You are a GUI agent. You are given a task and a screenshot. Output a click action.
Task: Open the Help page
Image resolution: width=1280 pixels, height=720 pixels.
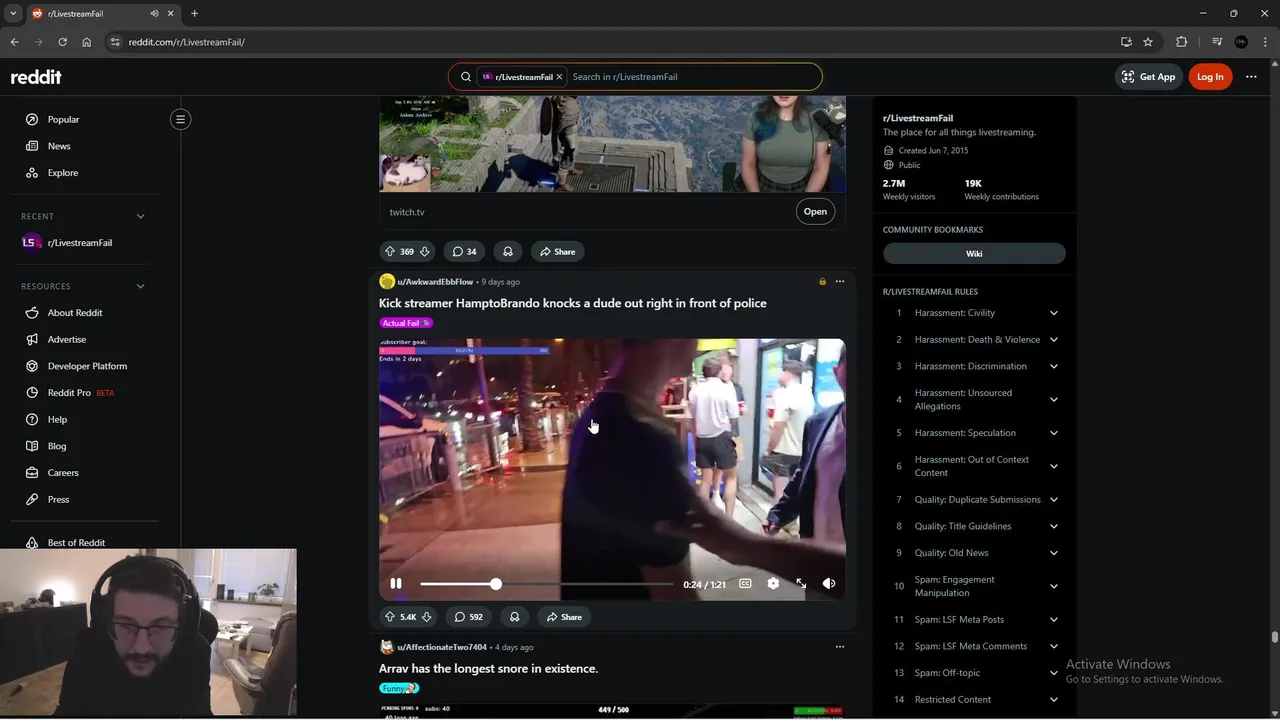tap(57, 419)
